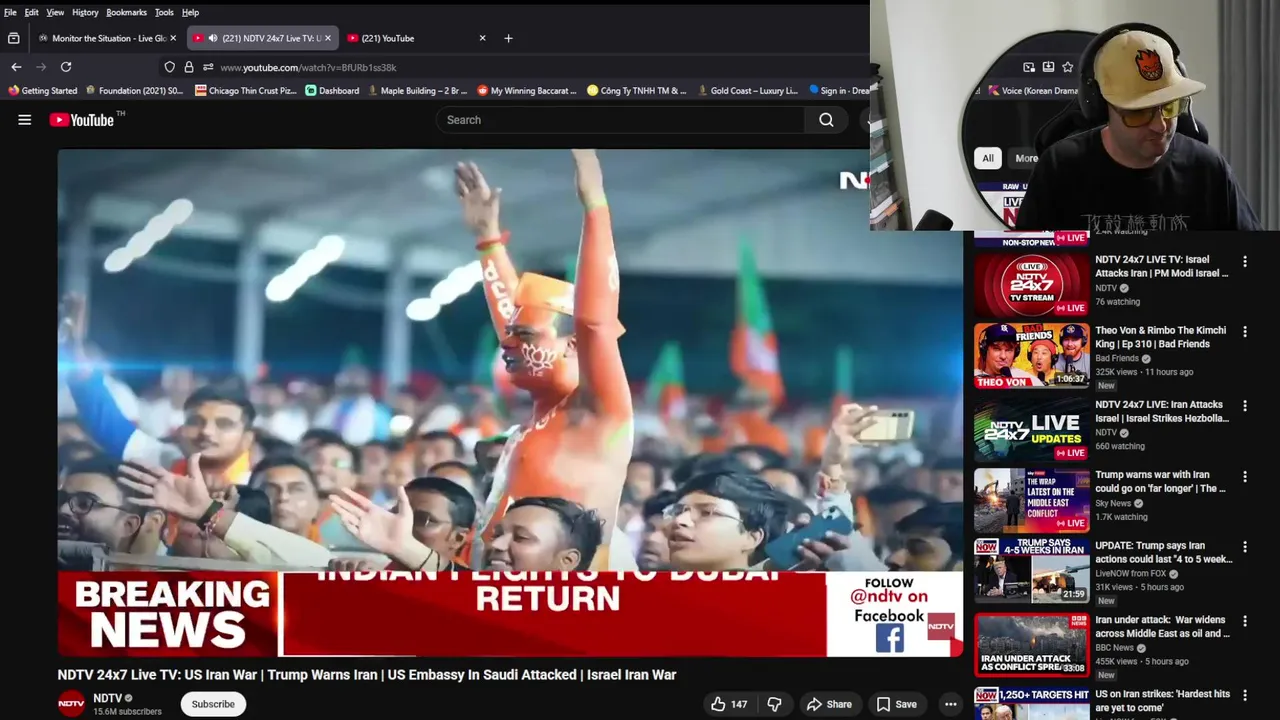This screenshot has height=720, width=1280.
Task: Open Firefox tab overview button
Action: click(13, 38)
